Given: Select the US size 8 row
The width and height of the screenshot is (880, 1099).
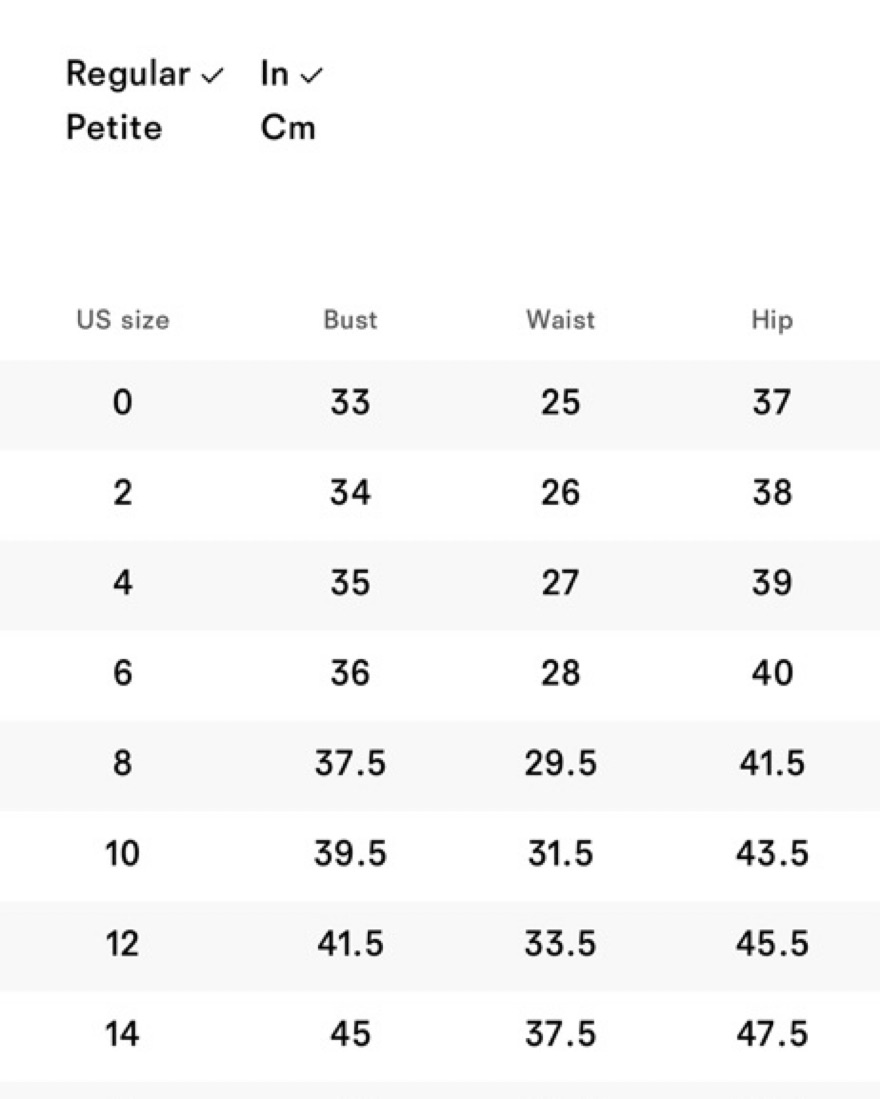Looking at the screenshot, I should [x=440, y=765].
